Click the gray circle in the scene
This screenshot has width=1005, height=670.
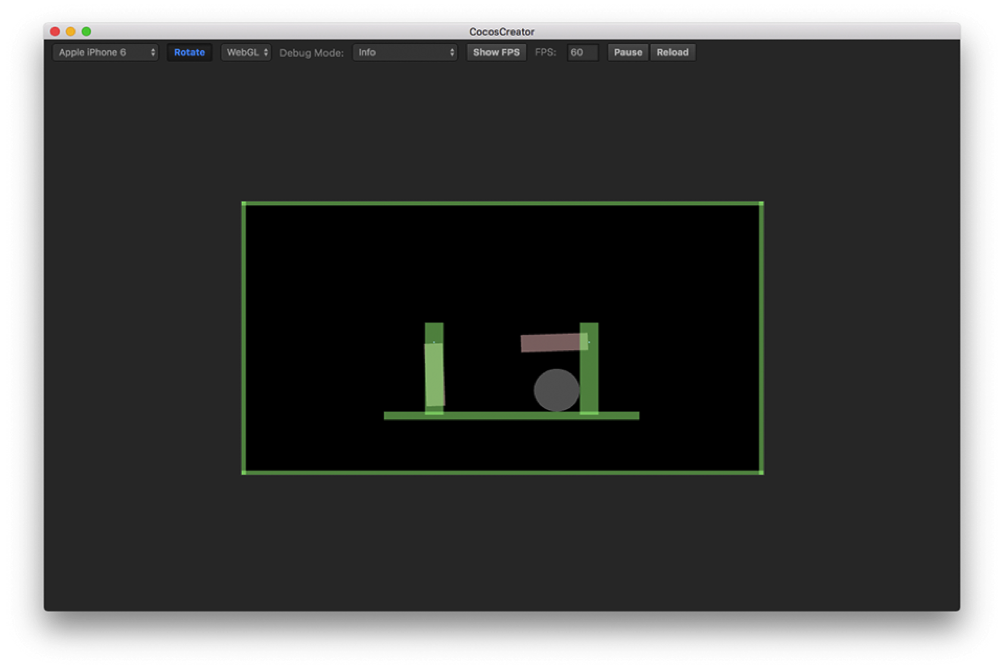coord(556,390)
